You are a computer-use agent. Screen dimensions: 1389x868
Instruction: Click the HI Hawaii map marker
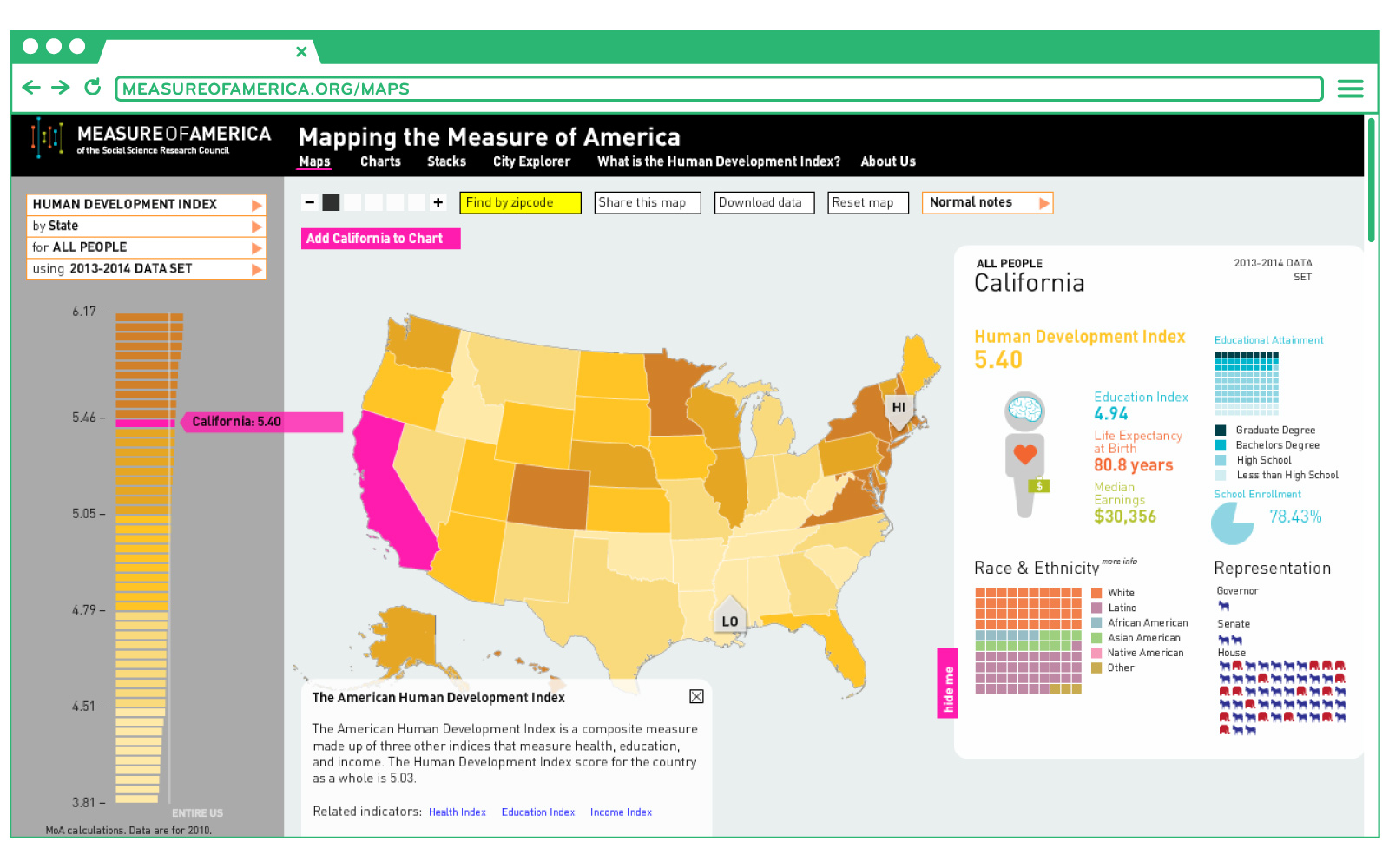[899, 408]
